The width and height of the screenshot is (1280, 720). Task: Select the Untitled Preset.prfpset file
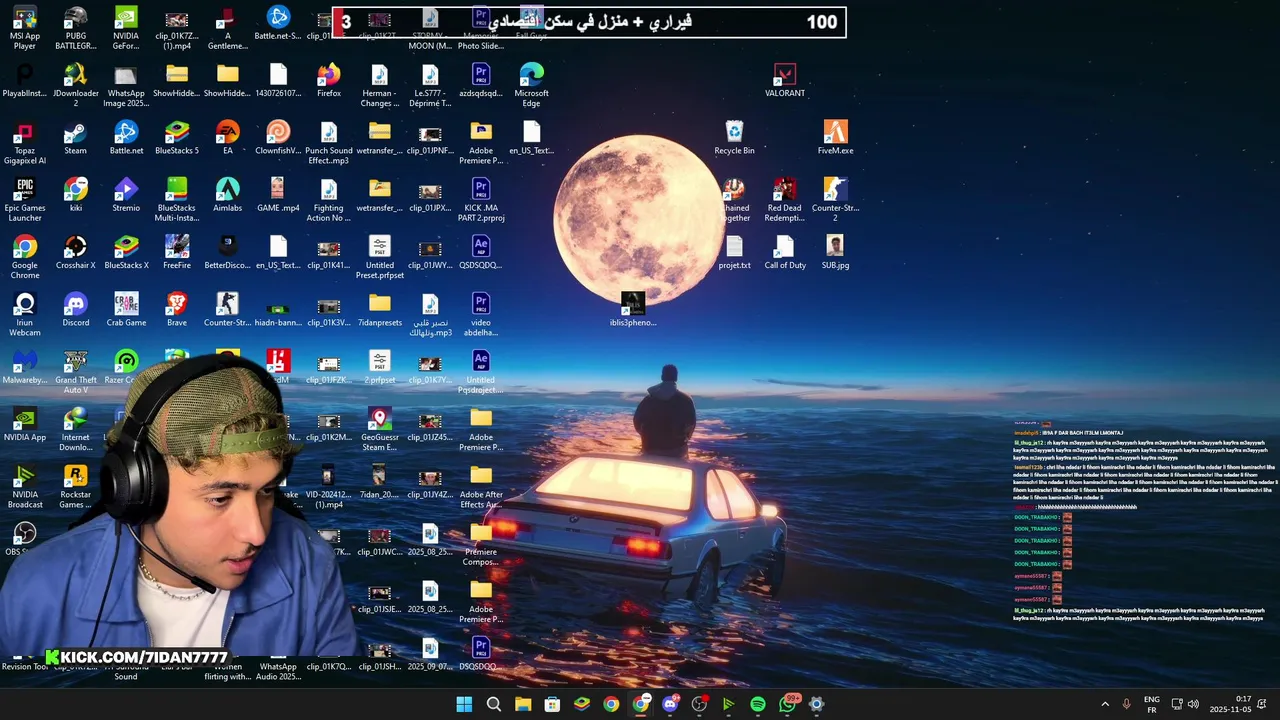pyautogui.click(x=379, y=257)
